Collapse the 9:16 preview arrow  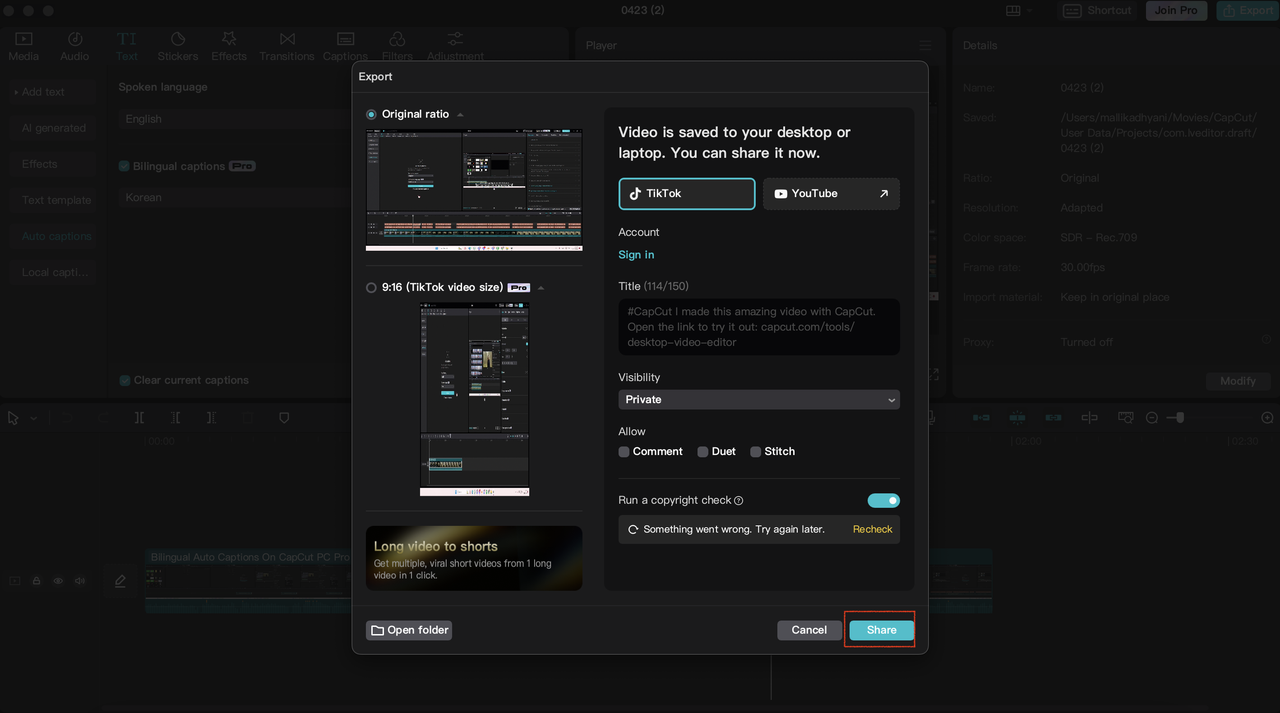(x=541, y=288)
